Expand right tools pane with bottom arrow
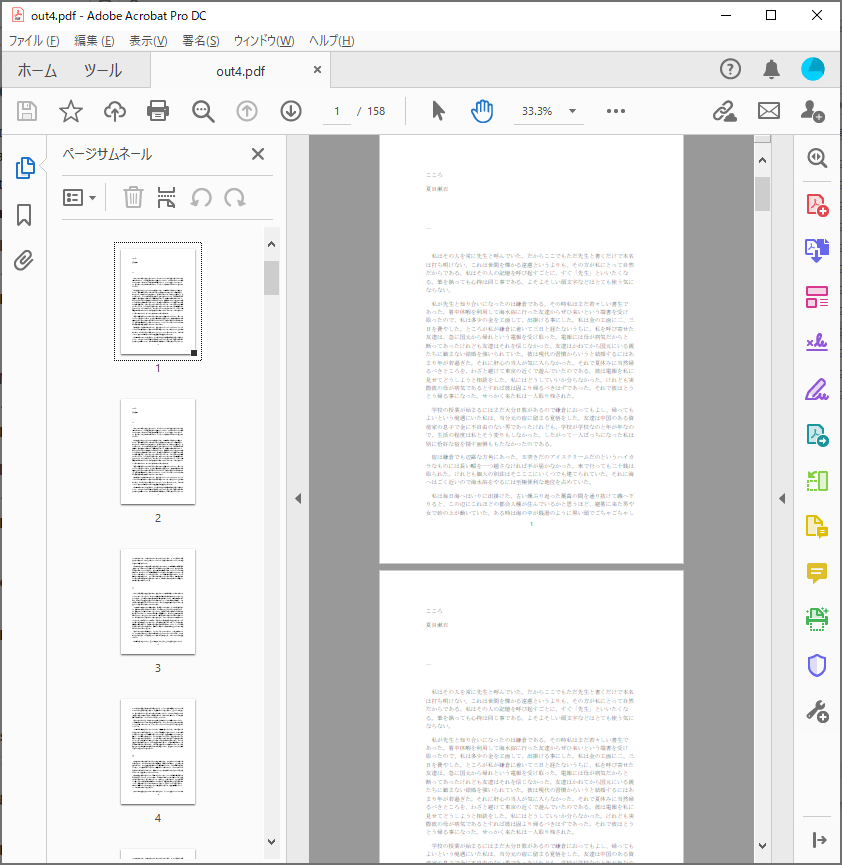Image resolution: width=842 pixels, height=865 pixels. point(819,840)
